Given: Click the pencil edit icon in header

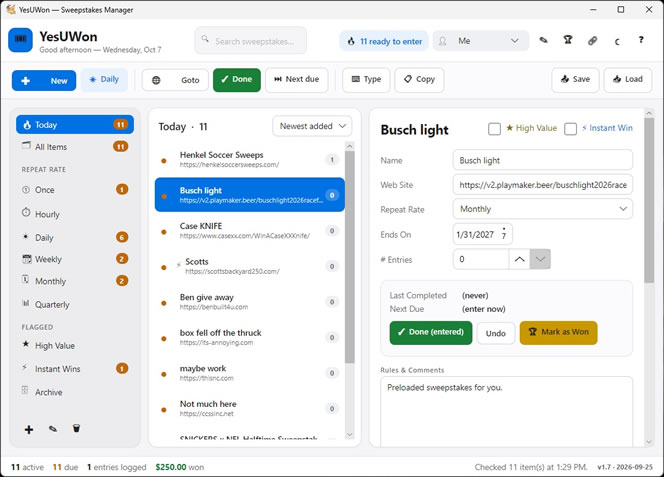Looking at the screenshot, I should tap(543, 40).
